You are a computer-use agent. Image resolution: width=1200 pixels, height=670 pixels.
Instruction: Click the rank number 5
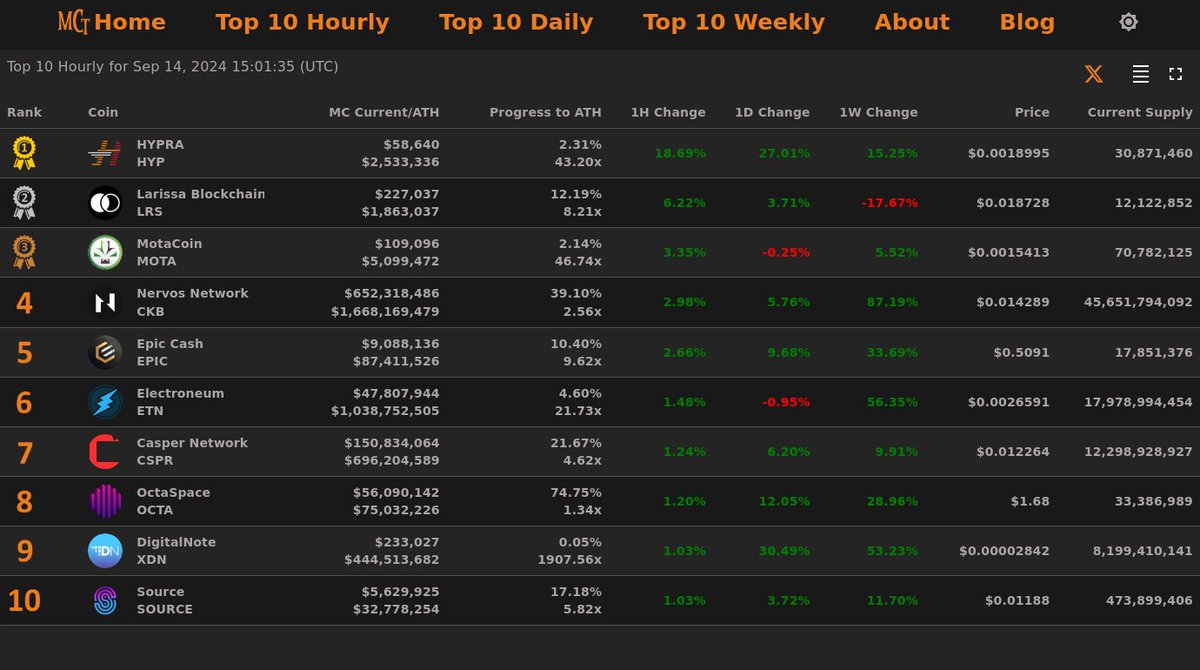(x=24, y=353)
